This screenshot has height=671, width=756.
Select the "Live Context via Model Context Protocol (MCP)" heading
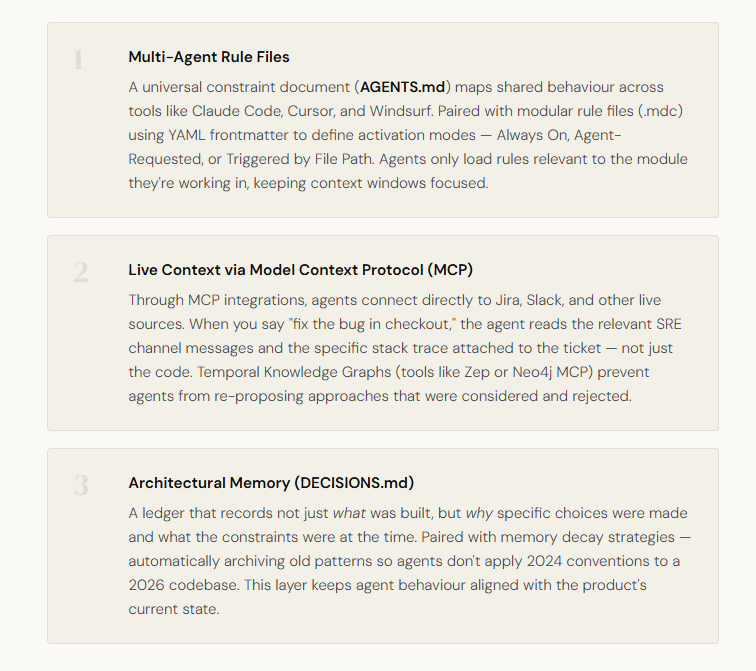point(300,270)
